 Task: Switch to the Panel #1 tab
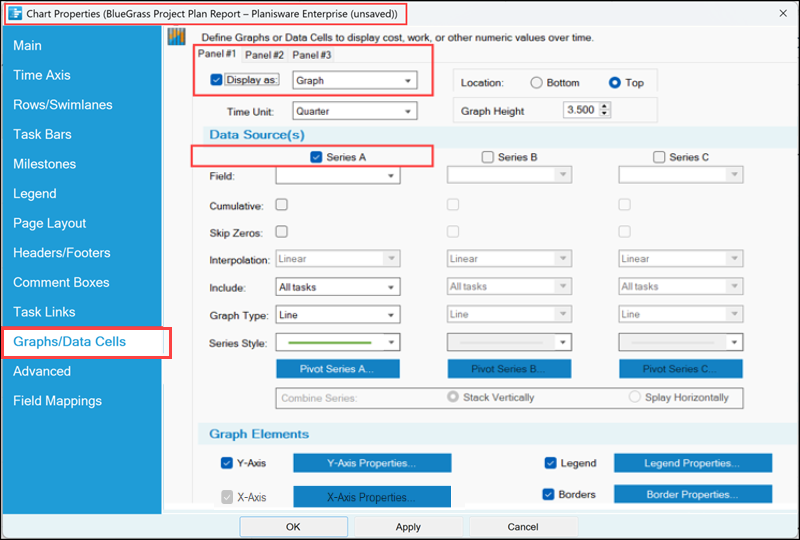pyautogui.click(x=217, y=54)
